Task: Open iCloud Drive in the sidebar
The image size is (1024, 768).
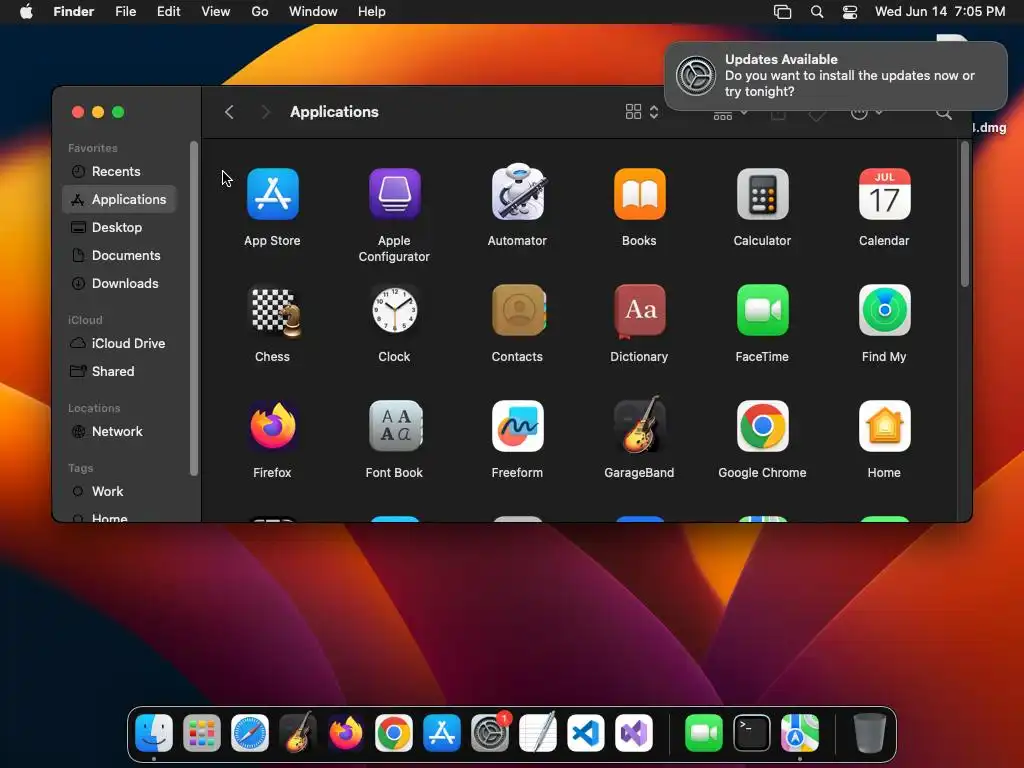Action: pyautogui.click(x=120, y=343)
